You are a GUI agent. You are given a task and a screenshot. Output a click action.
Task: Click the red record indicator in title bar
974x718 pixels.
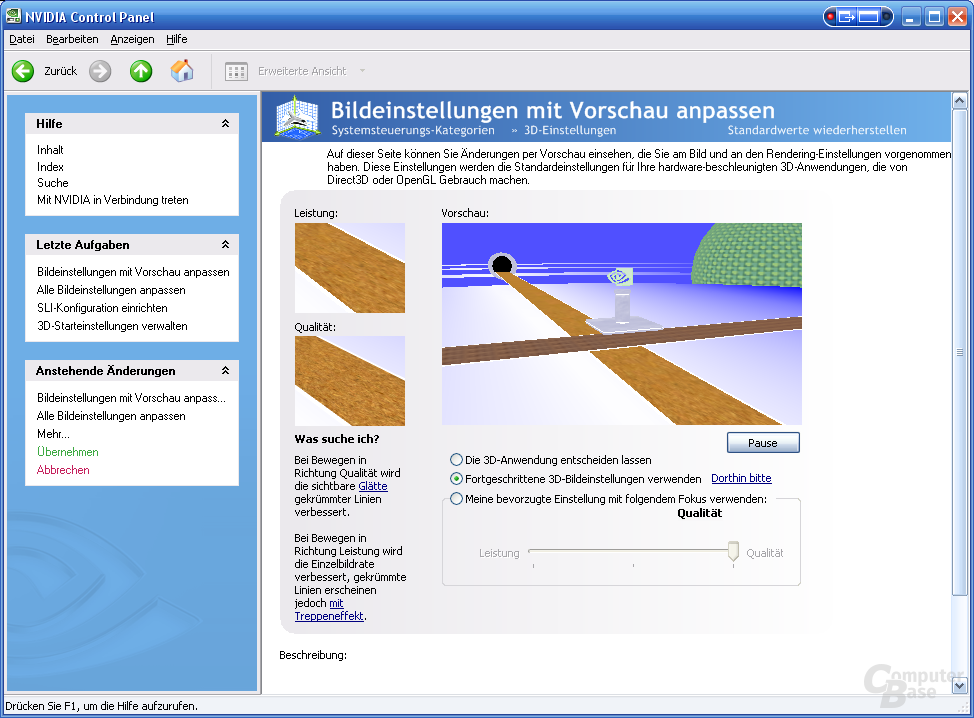831,17
